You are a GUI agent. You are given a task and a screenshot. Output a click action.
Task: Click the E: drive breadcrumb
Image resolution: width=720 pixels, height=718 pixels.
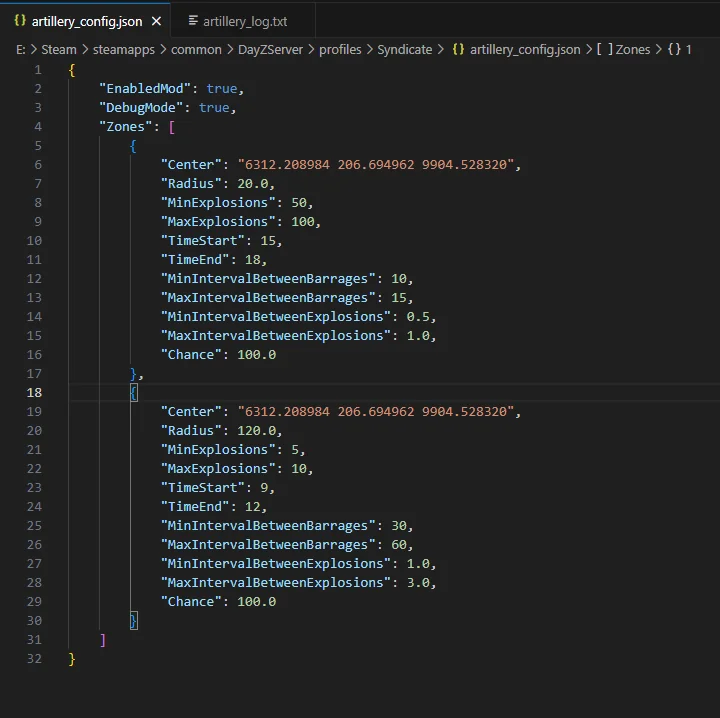pyautogui.click(x=20, y=49)
